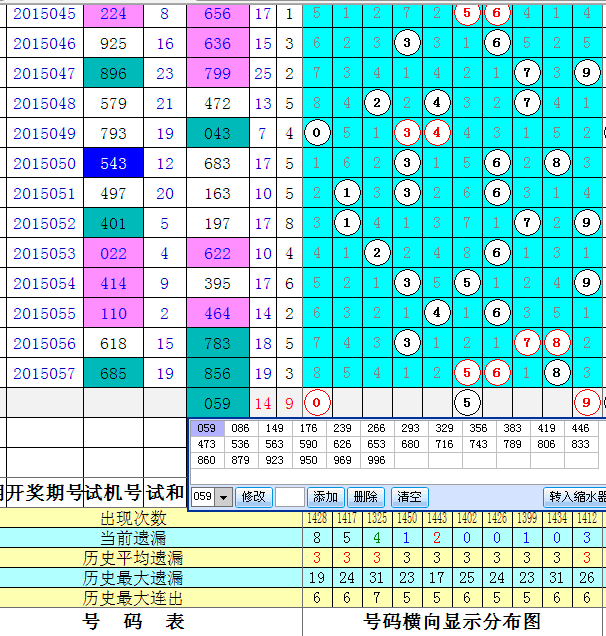Image resolution: width=606 pixels, height=636 pixels.
Task: Click the blue highlighted 543 cell
Action: (x=113, y=163)
